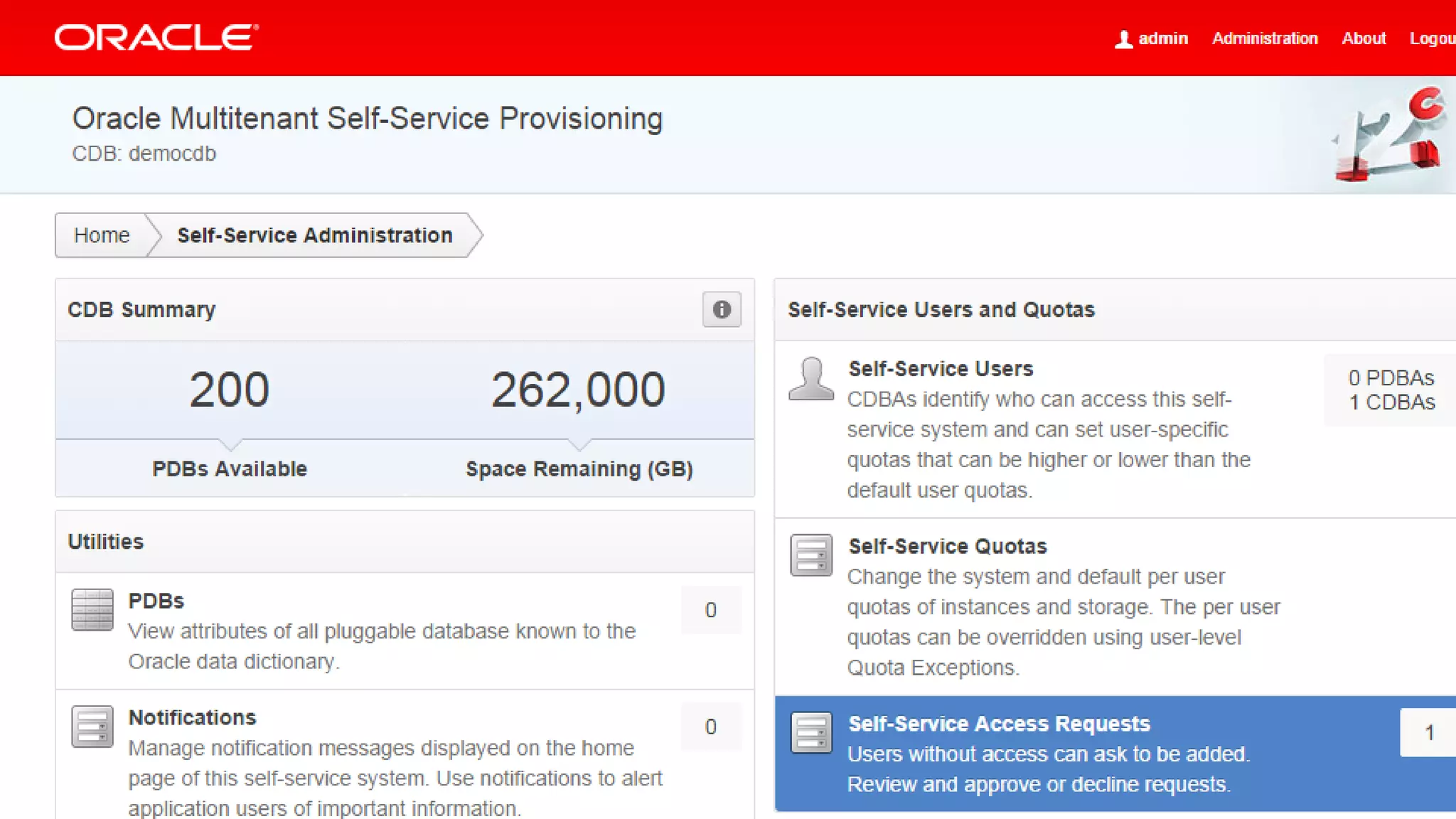Screen dimensions: 1456x819
Task: Click the 0 PDBAs 1 CDBAs badge
Action: pyautogui.click(x=1391, y=390)
